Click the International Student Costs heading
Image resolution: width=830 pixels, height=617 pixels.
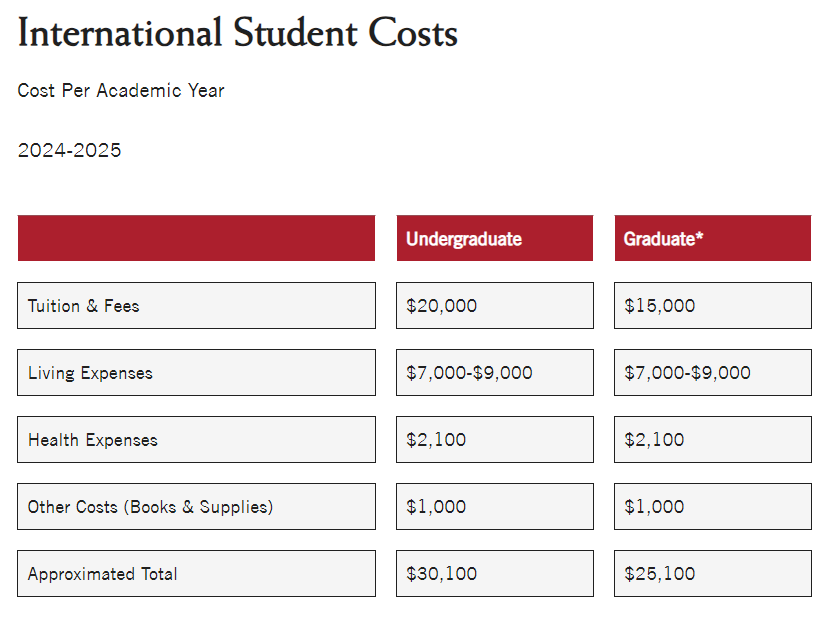[x=237, y=33]
